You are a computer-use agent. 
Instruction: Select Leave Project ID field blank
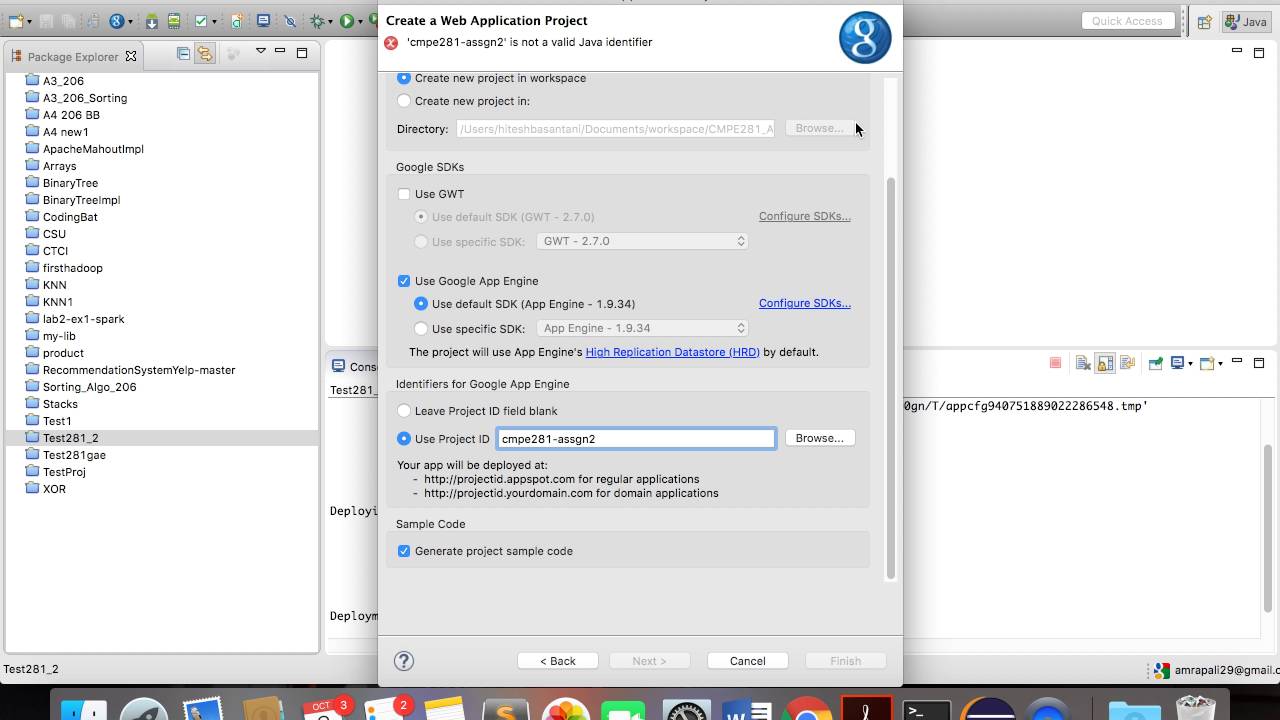pos(404,411)
